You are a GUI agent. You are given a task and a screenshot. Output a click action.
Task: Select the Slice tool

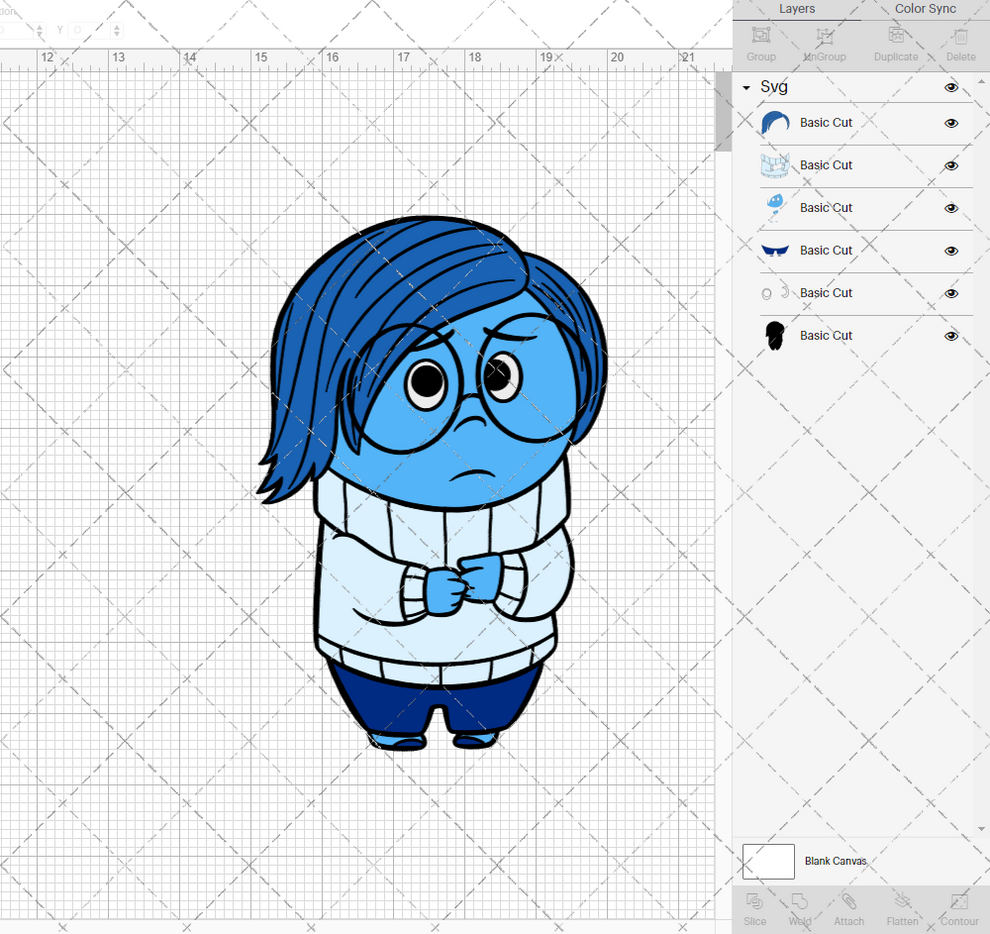(x=755, y=908)
